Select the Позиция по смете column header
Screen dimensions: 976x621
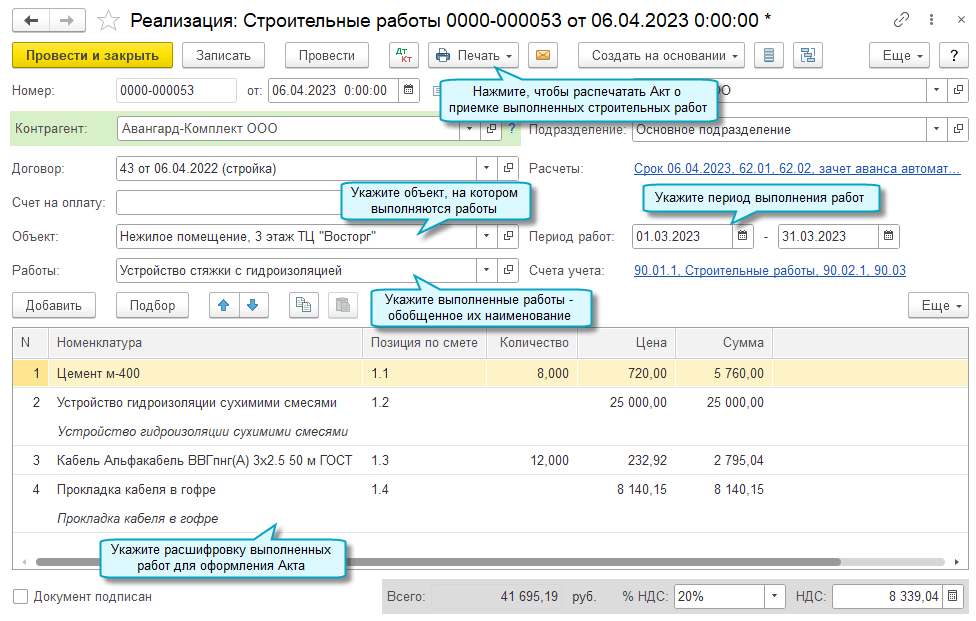[424, 342]
